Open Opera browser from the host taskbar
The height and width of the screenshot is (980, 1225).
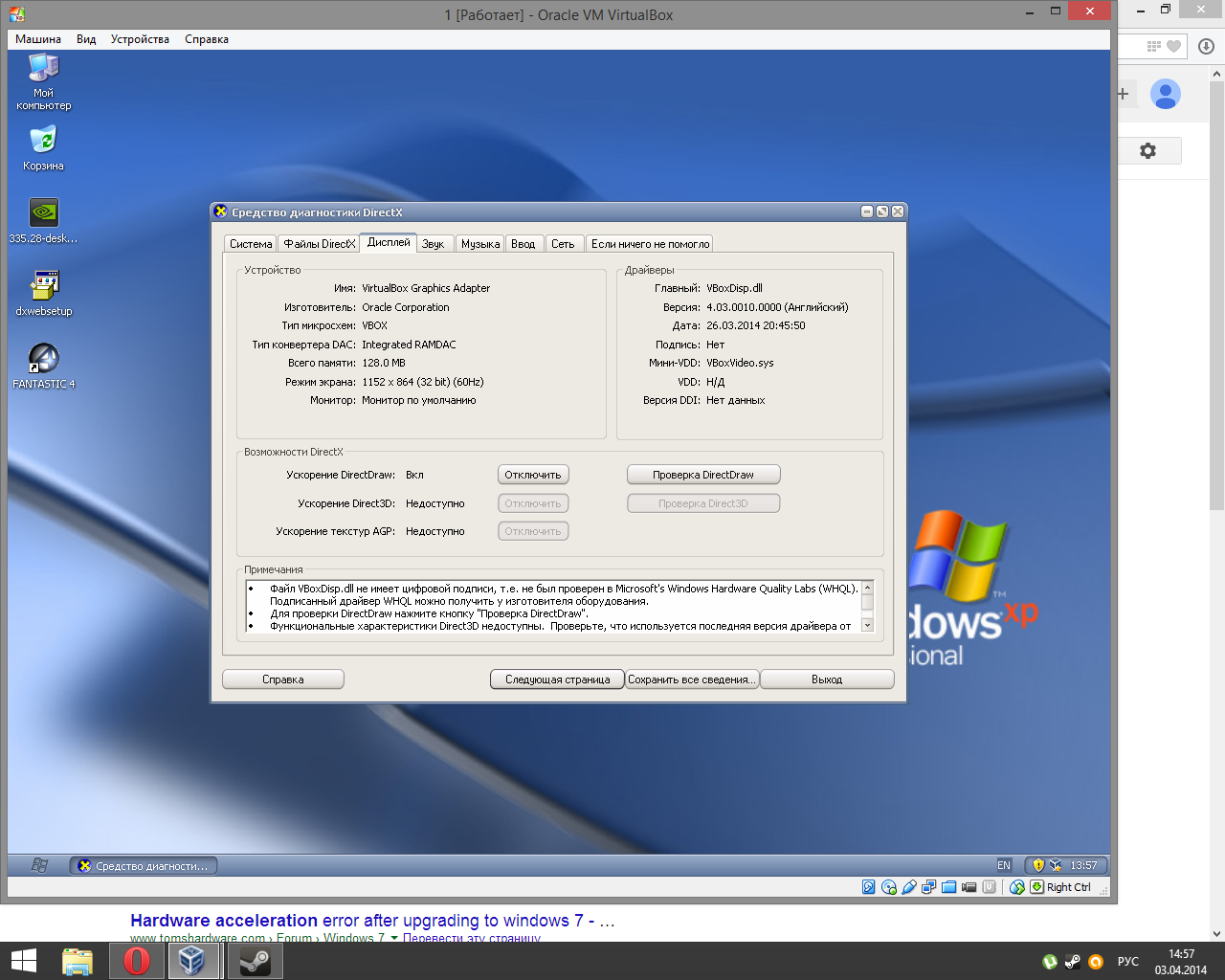pos(137,961)
